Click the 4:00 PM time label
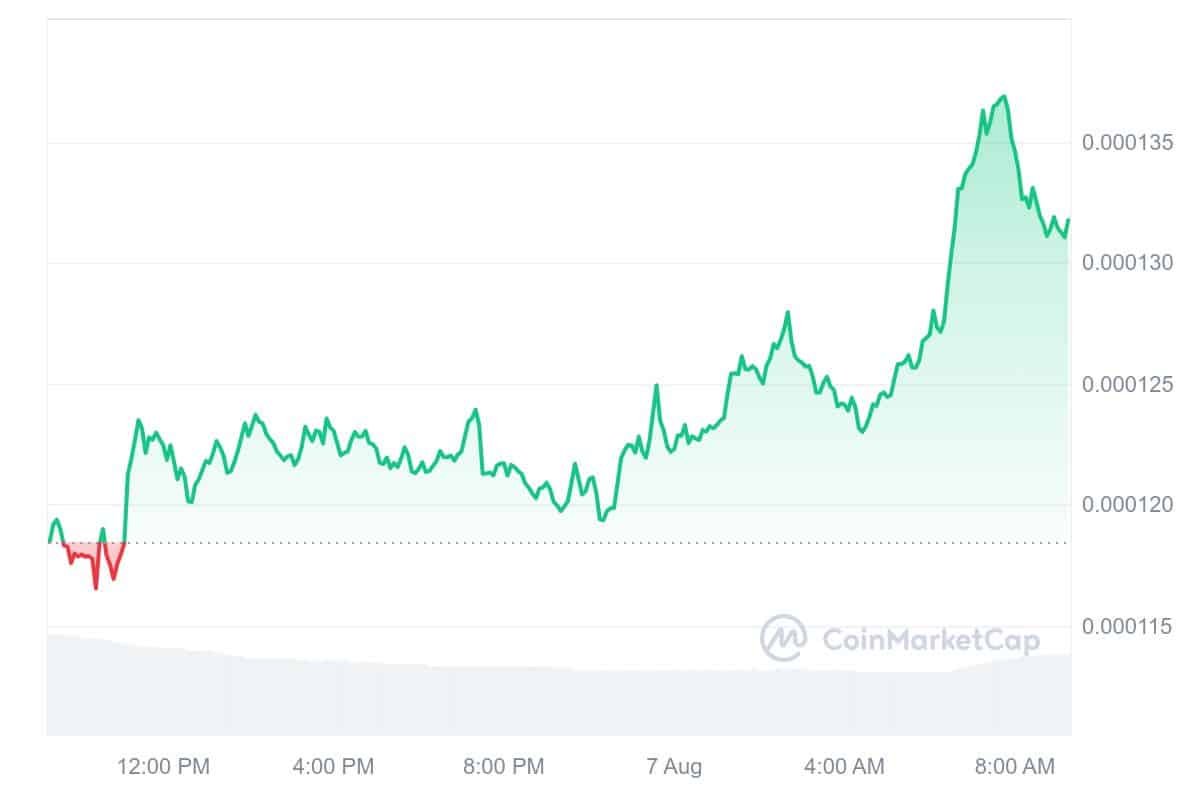Image resolution: width=1200 pixels, height=800 pixels. (334, 767)
